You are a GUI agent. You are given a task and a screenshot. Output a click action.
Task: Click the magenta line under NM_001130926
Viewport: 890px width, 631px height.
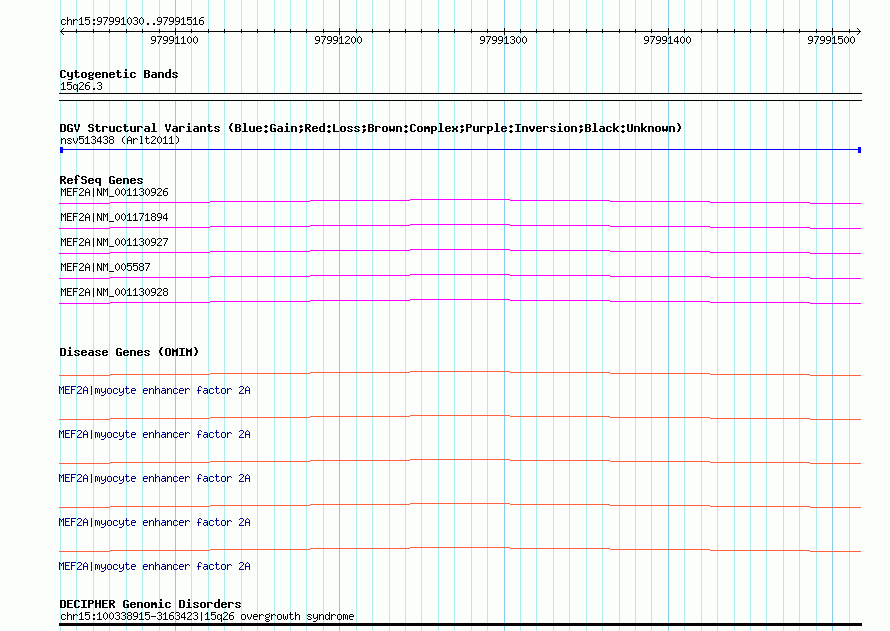460,201
